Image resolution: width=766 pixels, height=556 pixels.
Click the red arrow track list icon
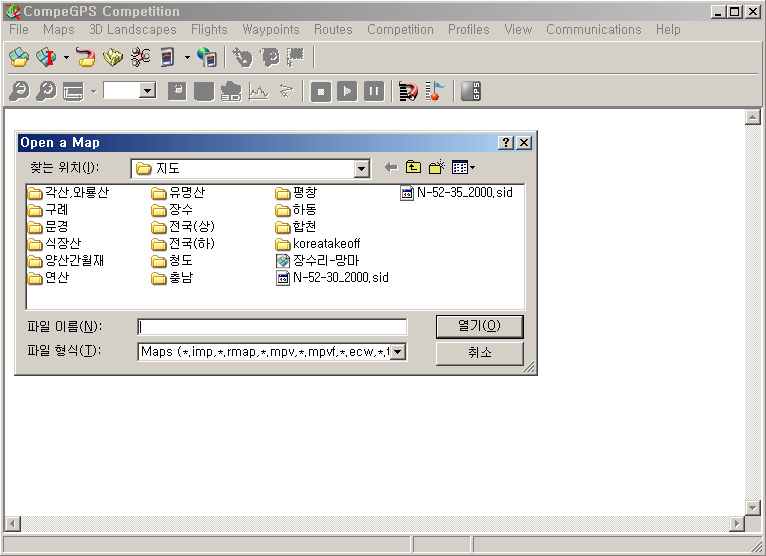point(408,91)
